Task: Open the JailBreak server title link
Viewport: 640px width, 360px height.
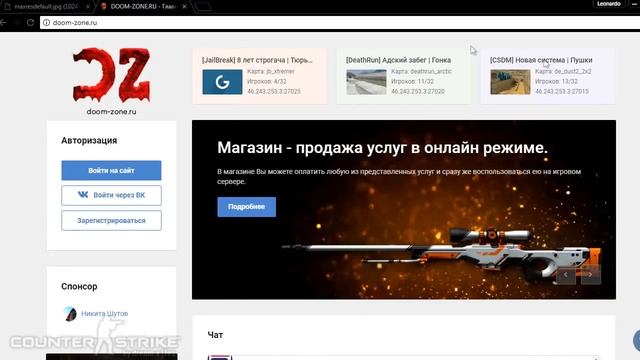Action: tap(257, 60)
